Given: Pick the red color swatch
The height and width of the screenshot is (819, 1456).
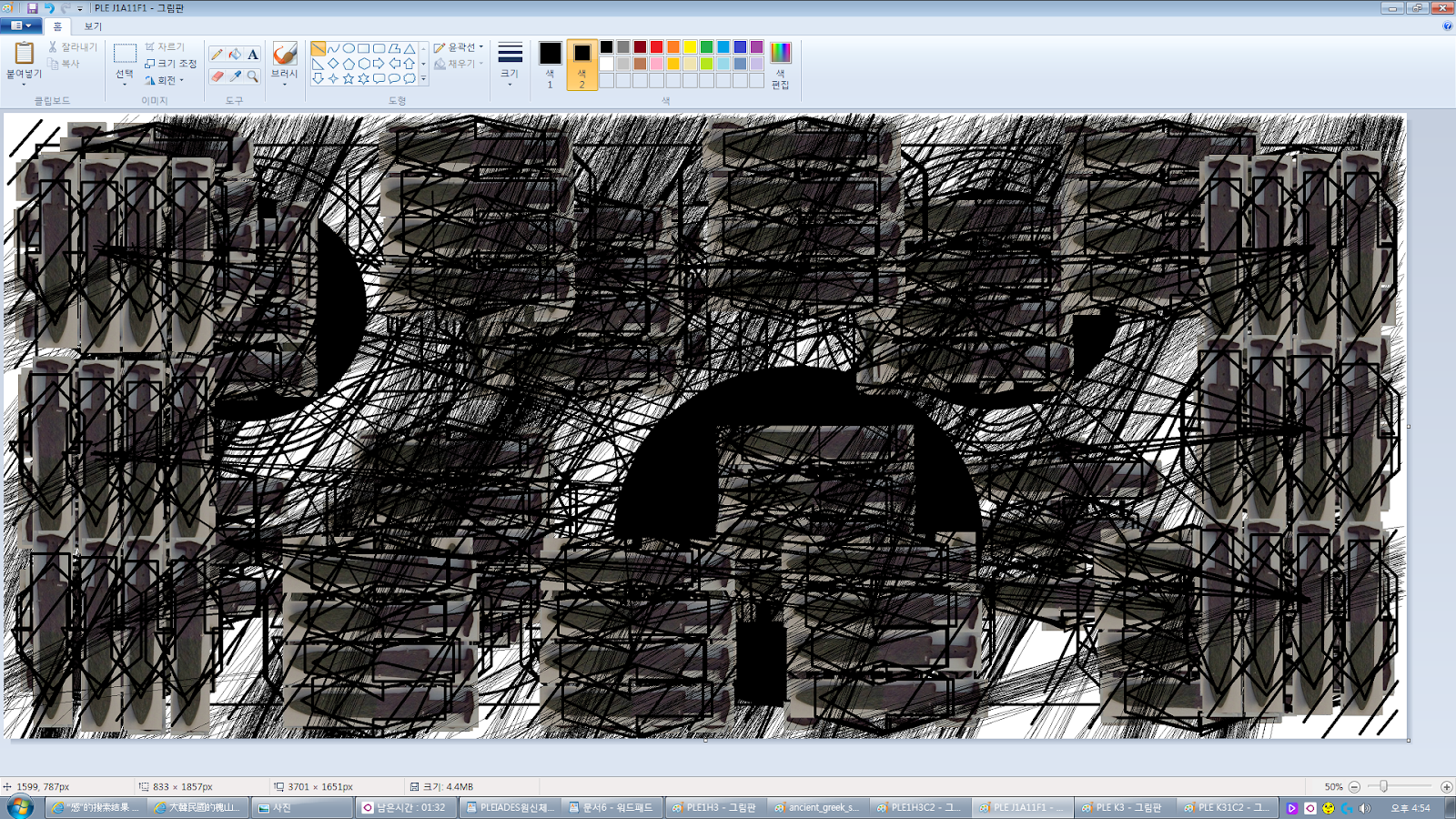Looking at the screenshot, I should tap(656, 47).
